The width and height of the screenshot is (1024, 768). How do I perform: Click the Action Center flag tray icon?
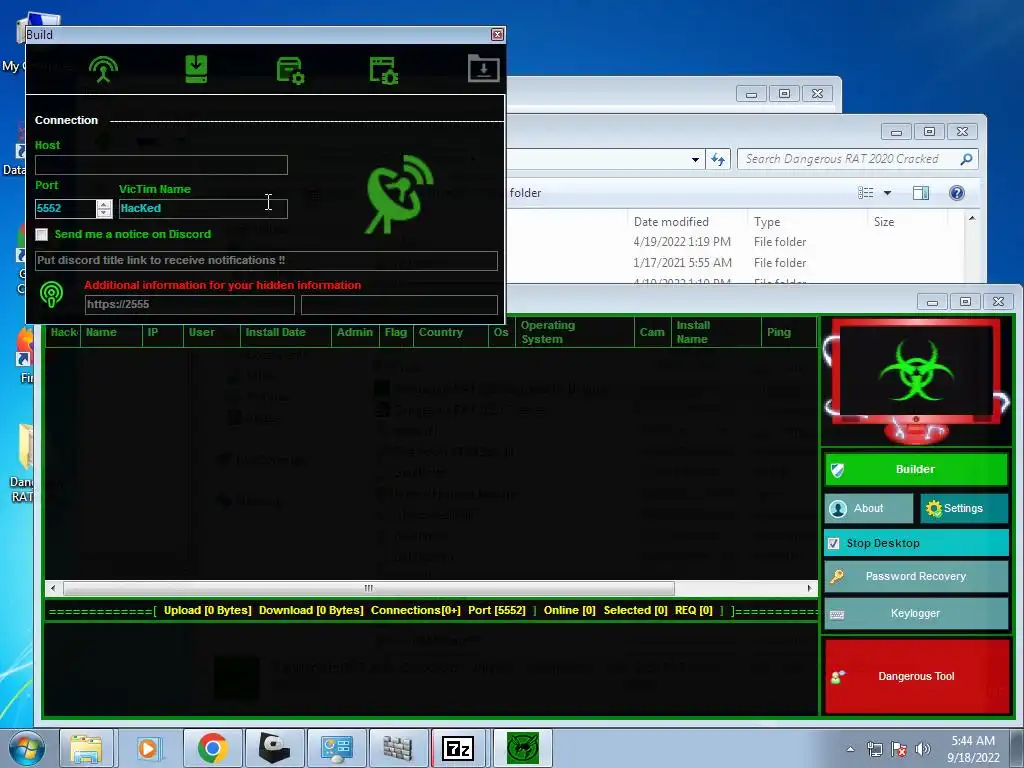899,749
